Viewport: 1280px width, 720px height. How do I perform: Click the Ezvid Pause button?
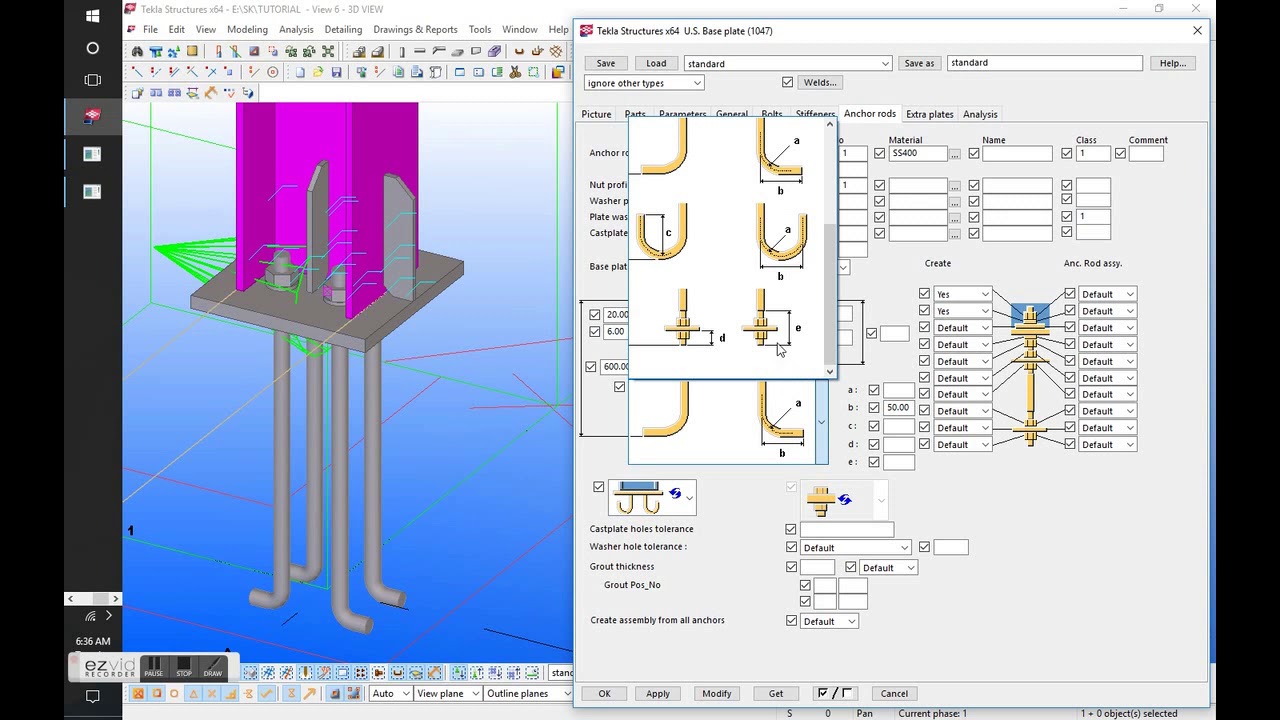point(153,667)
